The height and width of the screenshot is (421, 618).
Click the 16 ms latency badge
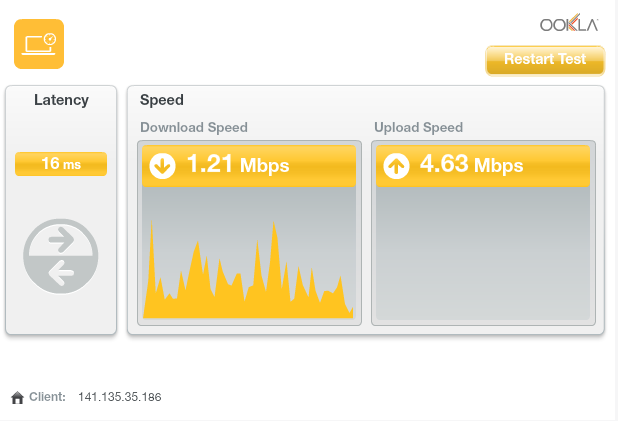click(x=61, y=164)
